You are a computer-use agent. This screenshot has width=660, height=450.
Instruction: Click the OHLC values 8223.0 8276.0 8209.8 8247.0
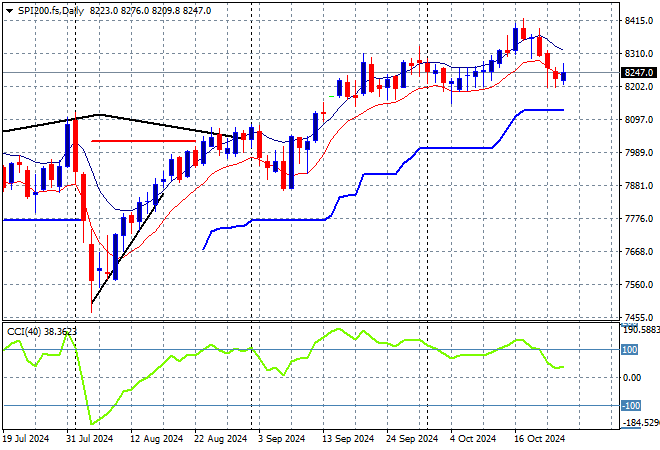click(150, 11)
